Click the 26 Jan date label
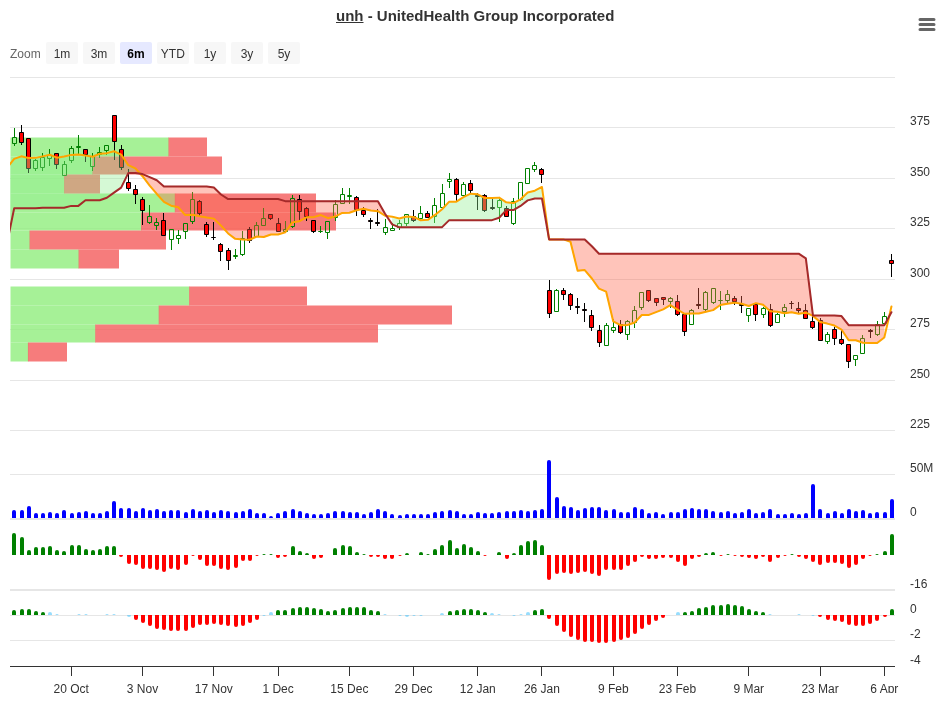This screenshot has height=720, width=950. point(542,688)
